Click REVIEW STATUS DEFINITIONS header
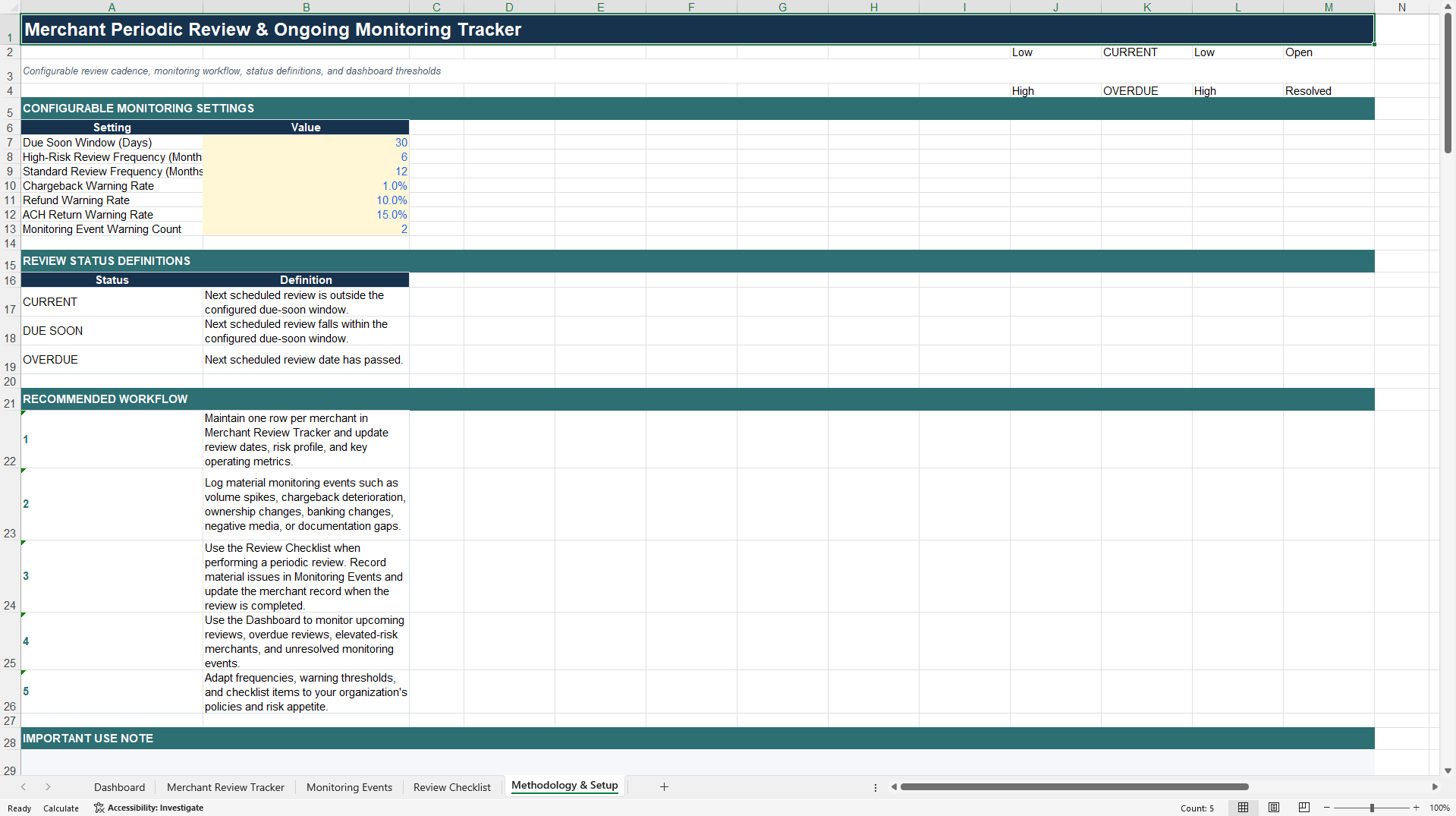 point(697,261)
